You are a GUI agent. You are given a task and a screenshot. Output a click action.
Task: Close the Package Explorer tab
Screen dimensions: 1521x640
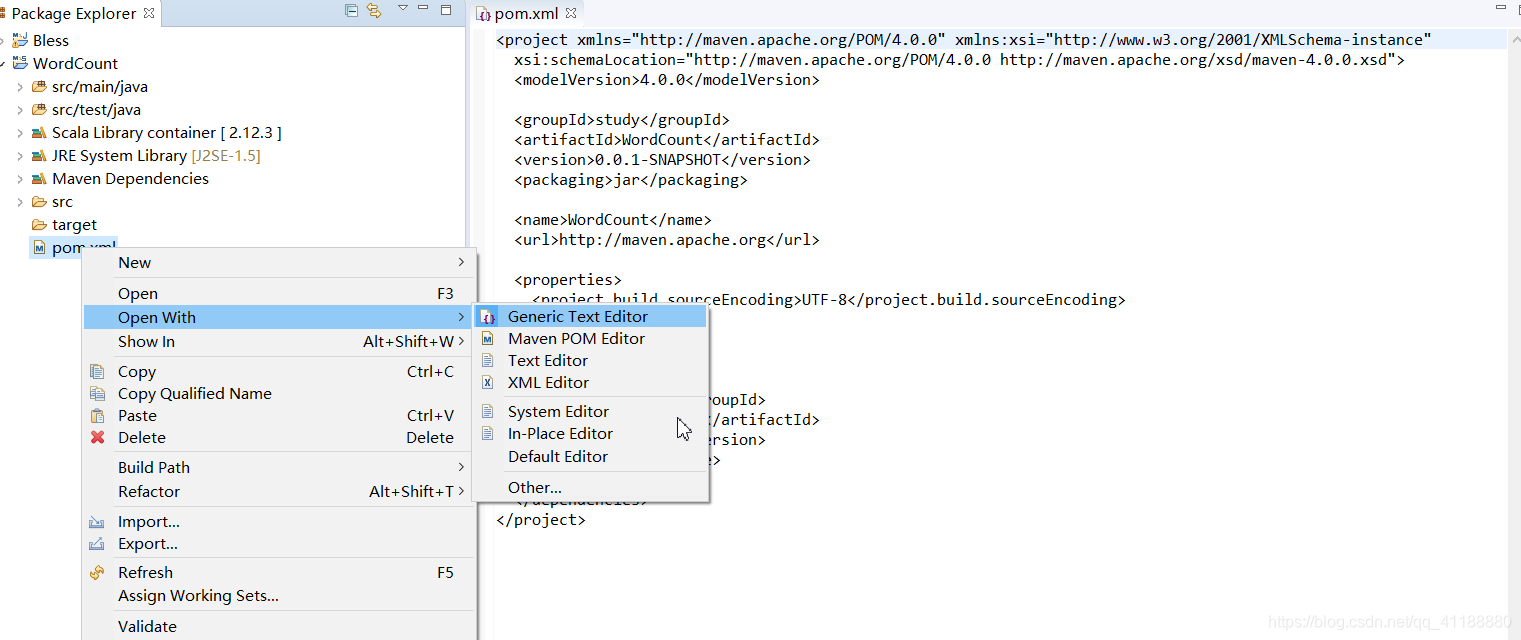click(x=149, y=13)
